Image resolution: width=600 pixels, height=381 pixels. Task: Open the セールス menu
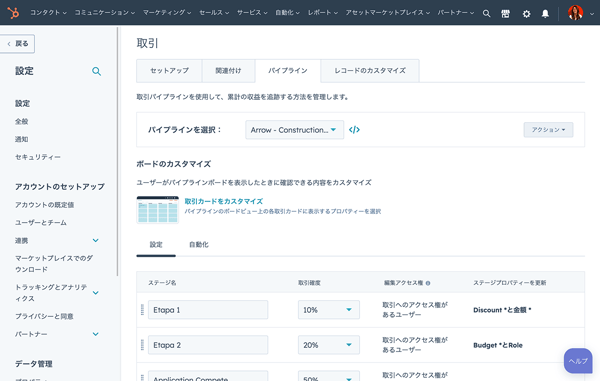[214, 13]
